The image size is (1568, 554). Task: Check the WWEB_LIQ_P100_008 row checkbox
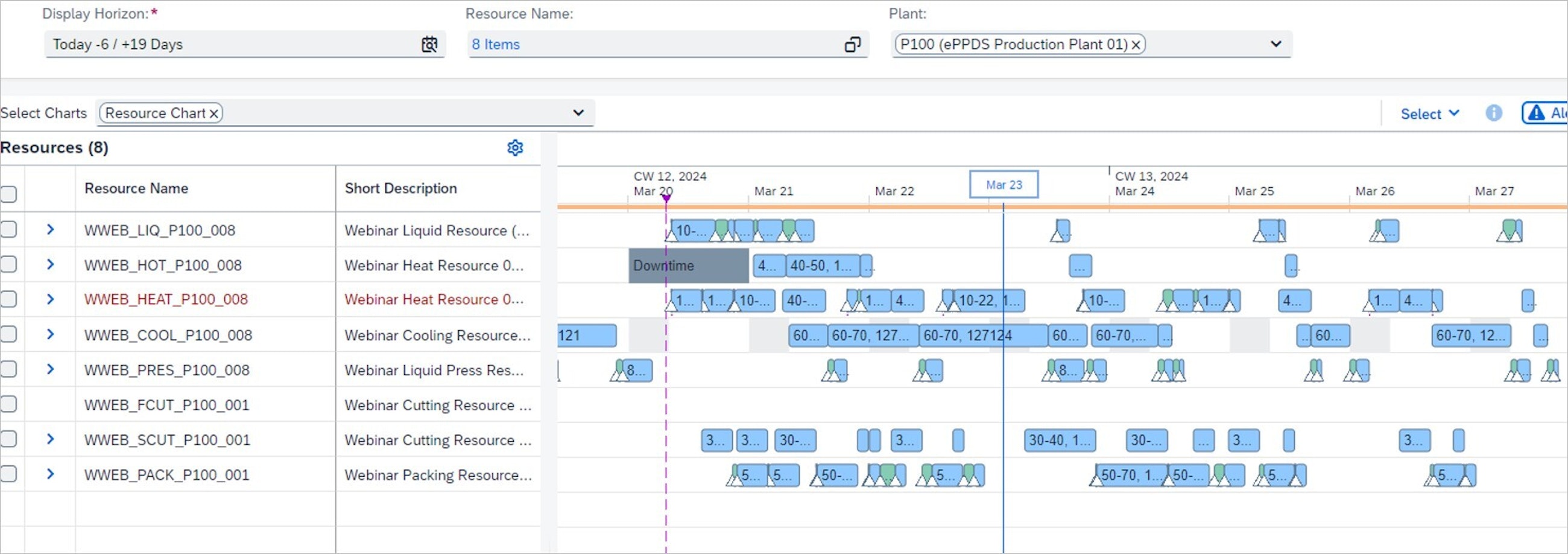(9, 229)
